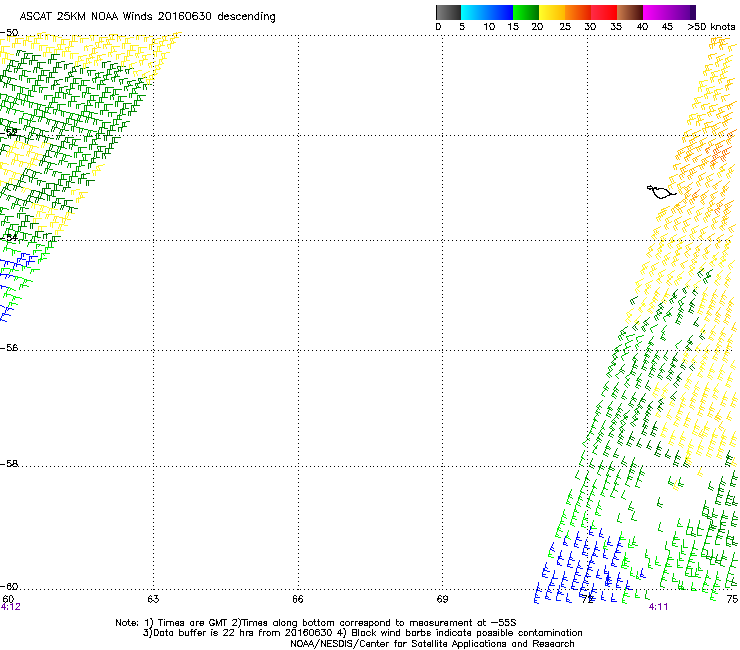
Task: Click the gray 0-5 knots legend segment
Action: (448, 12)
